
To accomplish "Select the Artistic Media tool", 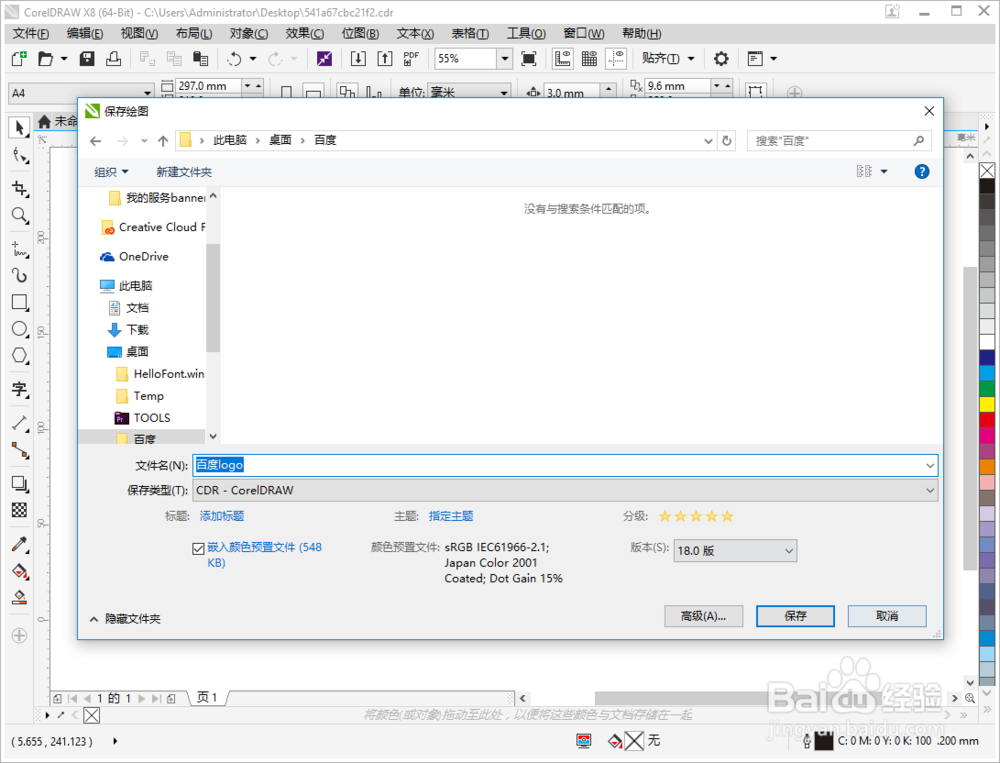I will (20, 275).
